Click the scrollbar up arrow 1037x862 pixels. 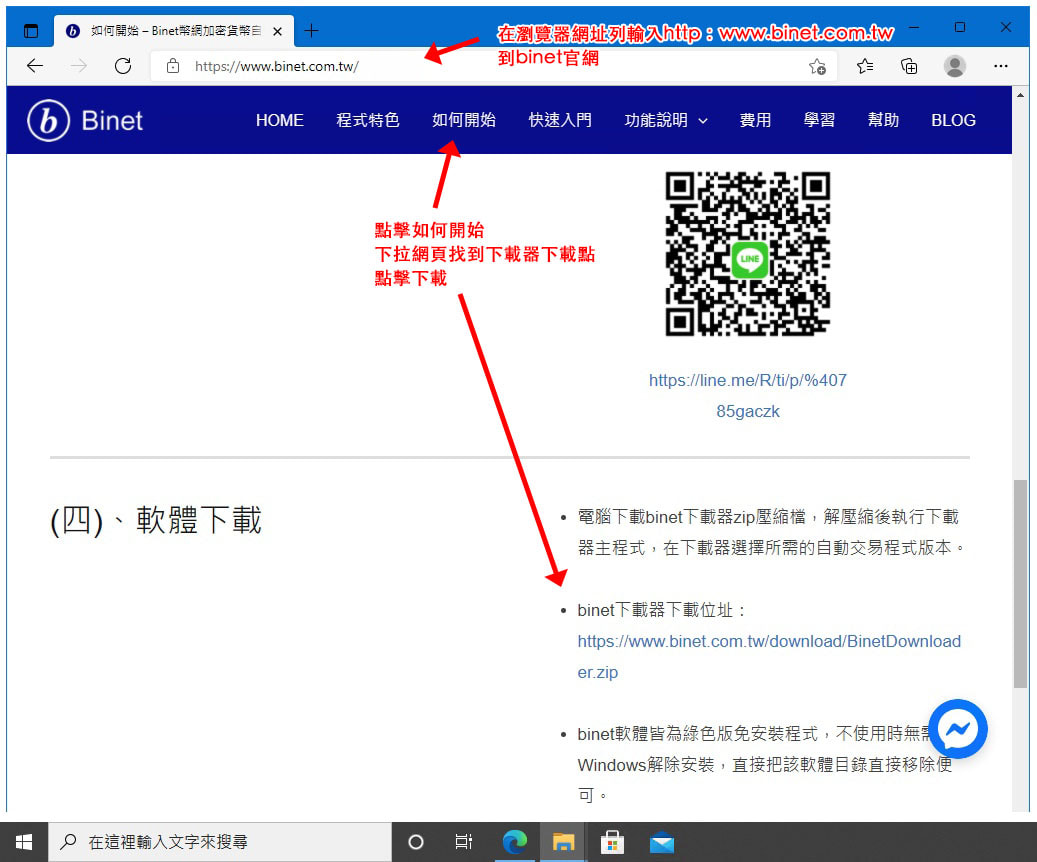pyautogui.click(x=1020, y=95)
